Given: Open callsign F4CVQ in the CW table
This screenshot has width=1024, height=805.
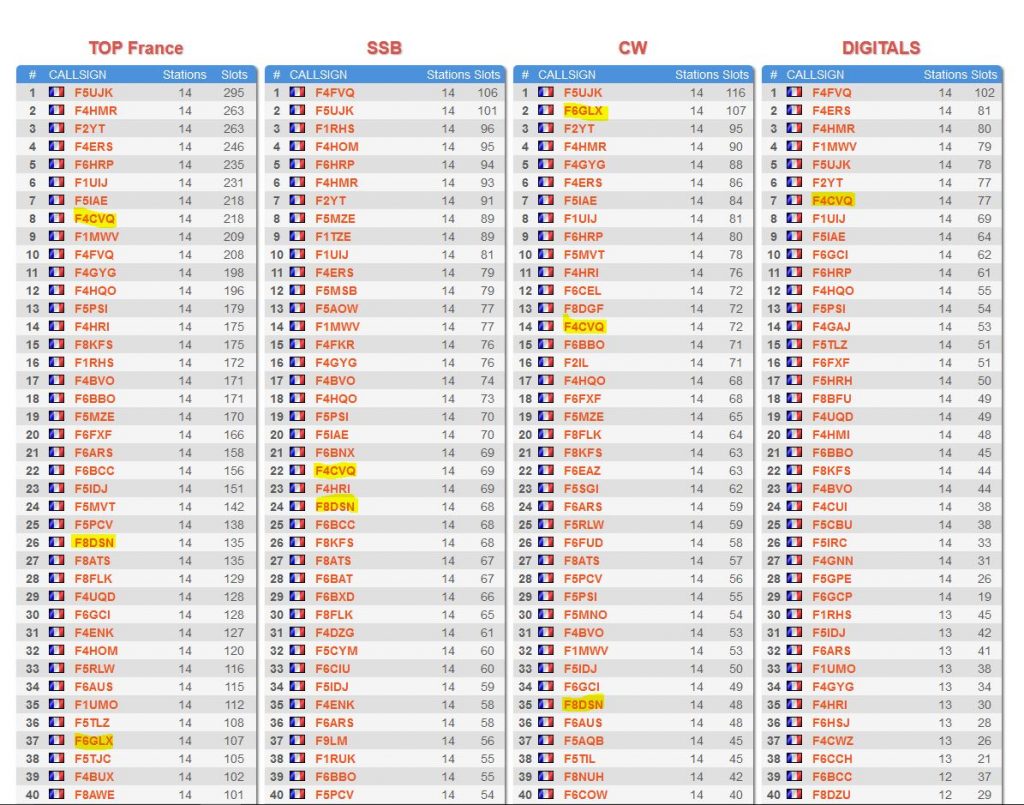Looking at the screenshot, I should [x=584, y=326].
